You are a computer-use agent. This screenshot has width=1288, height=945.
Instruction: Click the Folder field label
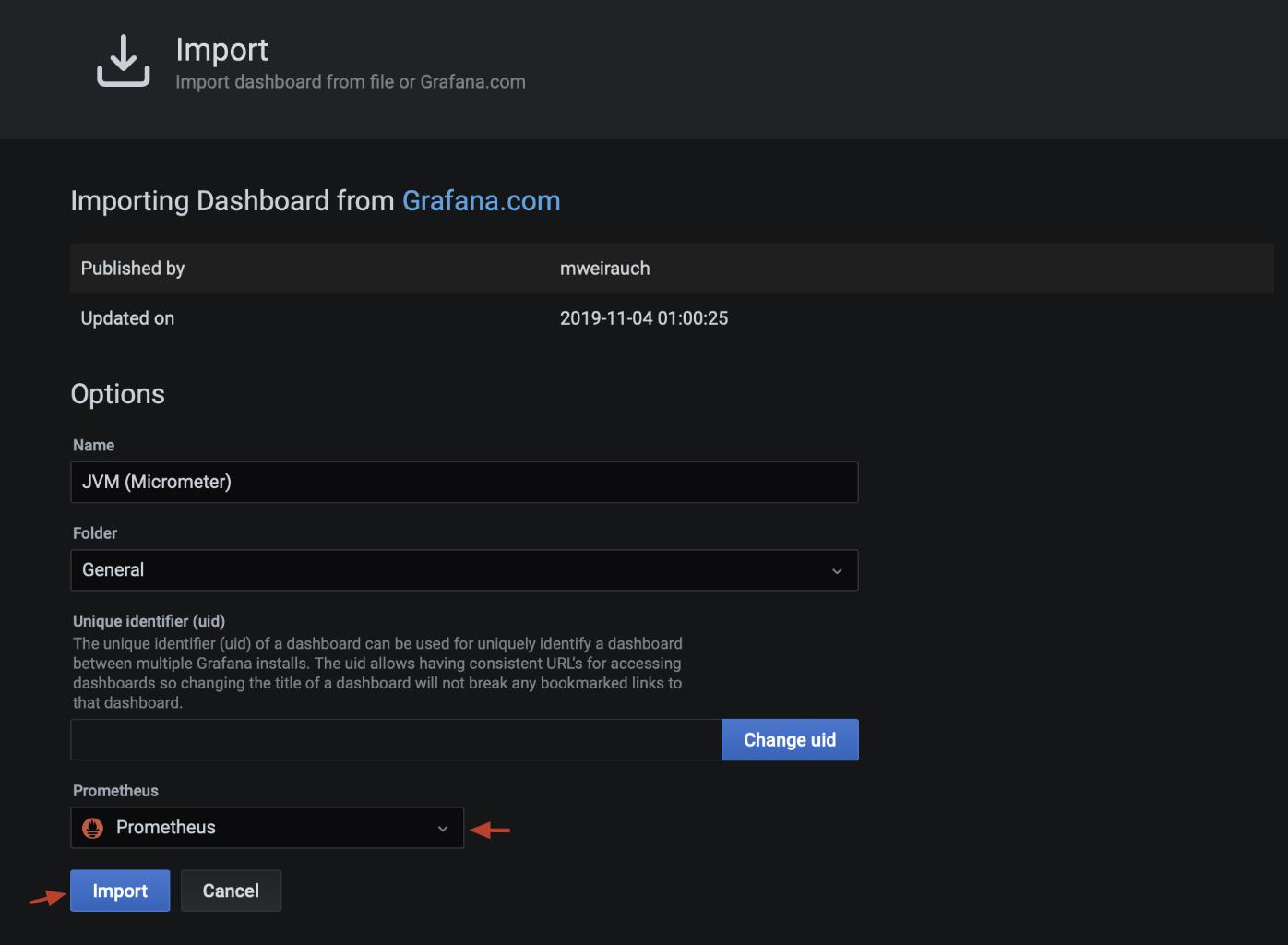95,533
